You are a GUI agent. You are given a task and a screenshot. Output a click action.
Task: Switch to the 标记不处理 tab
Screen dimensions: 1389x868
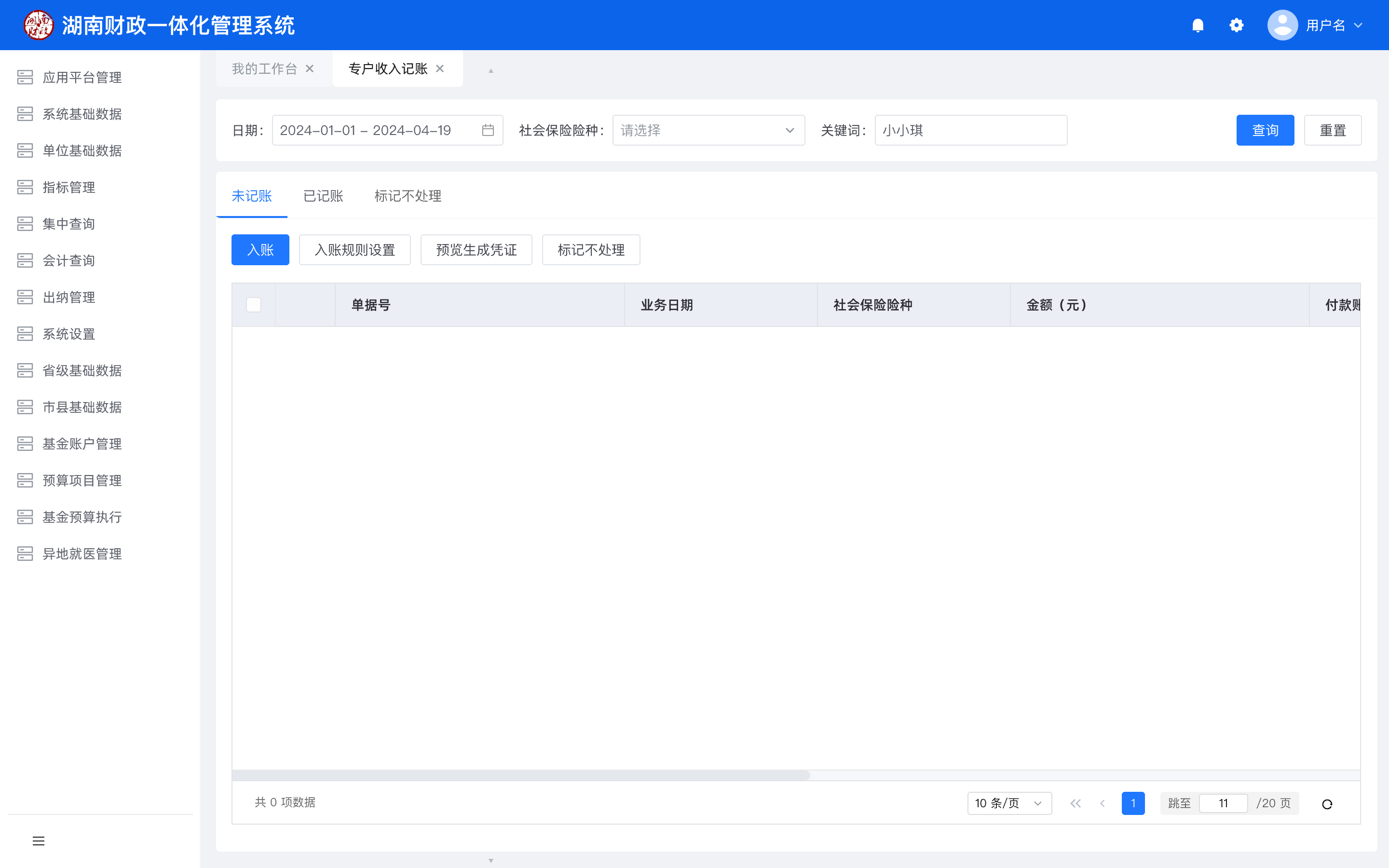click(x=408, y=196)
